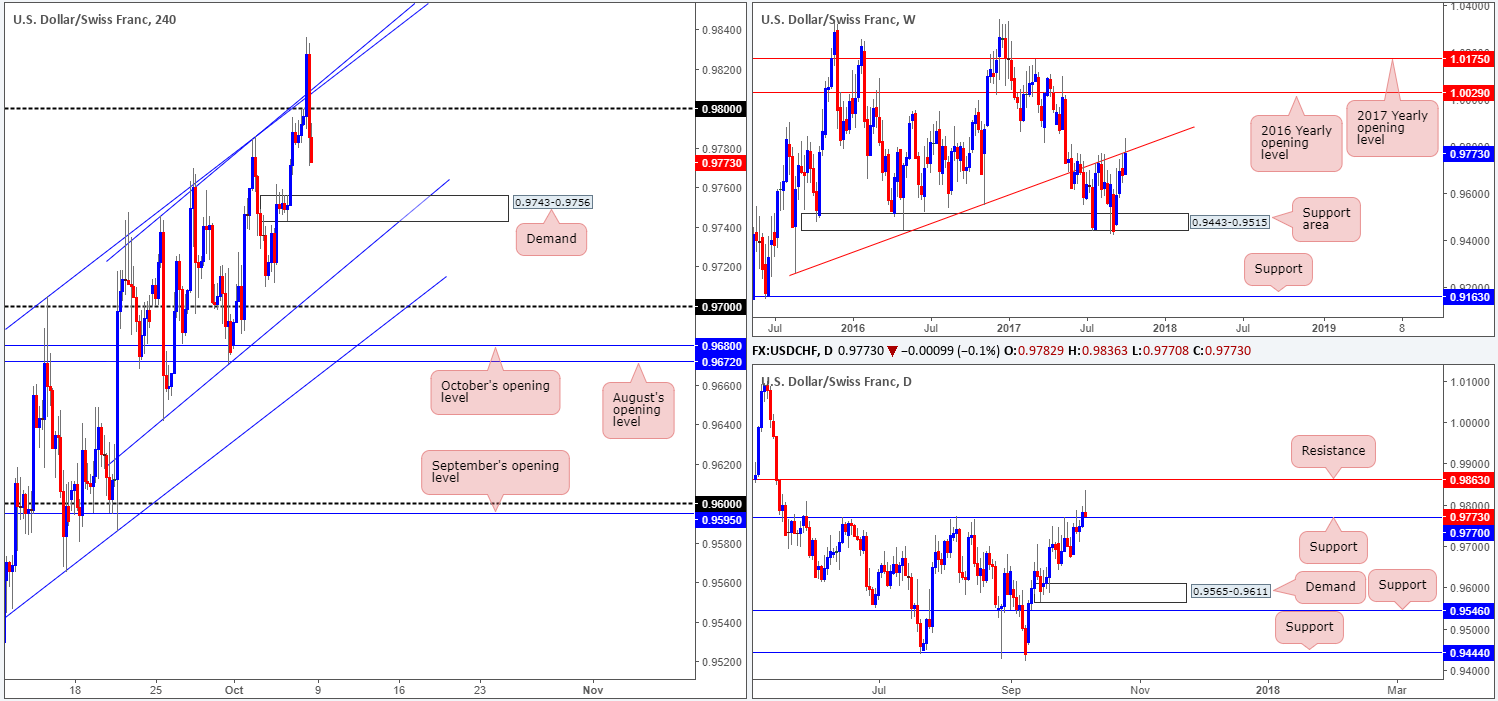Select the black 0.96000 price label
The height and width of the screenshot is (701, 1498).
tap(721, 504)
